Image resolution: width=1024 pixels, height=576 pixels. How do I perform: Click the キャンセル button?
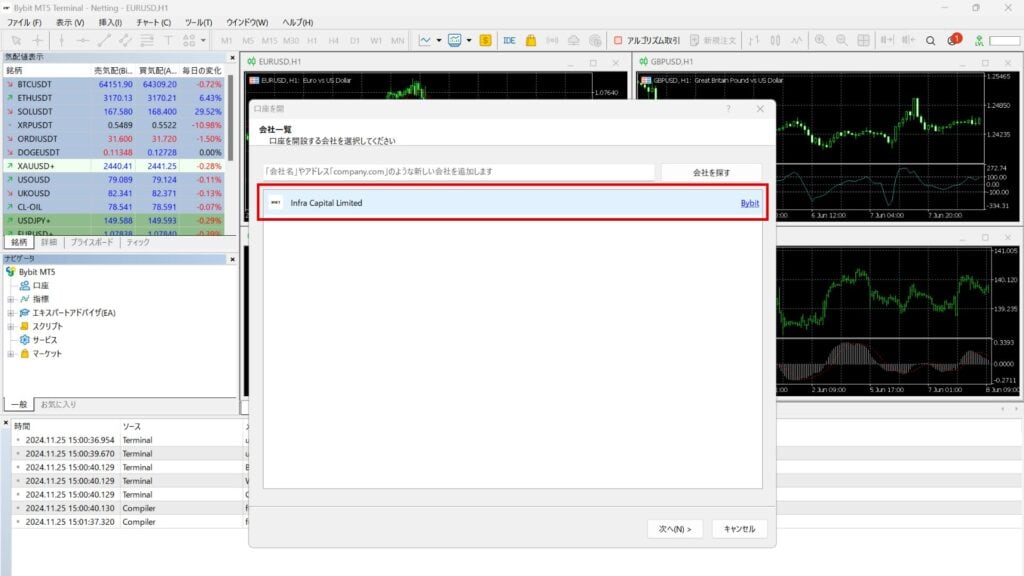click(x=739, y=529)
